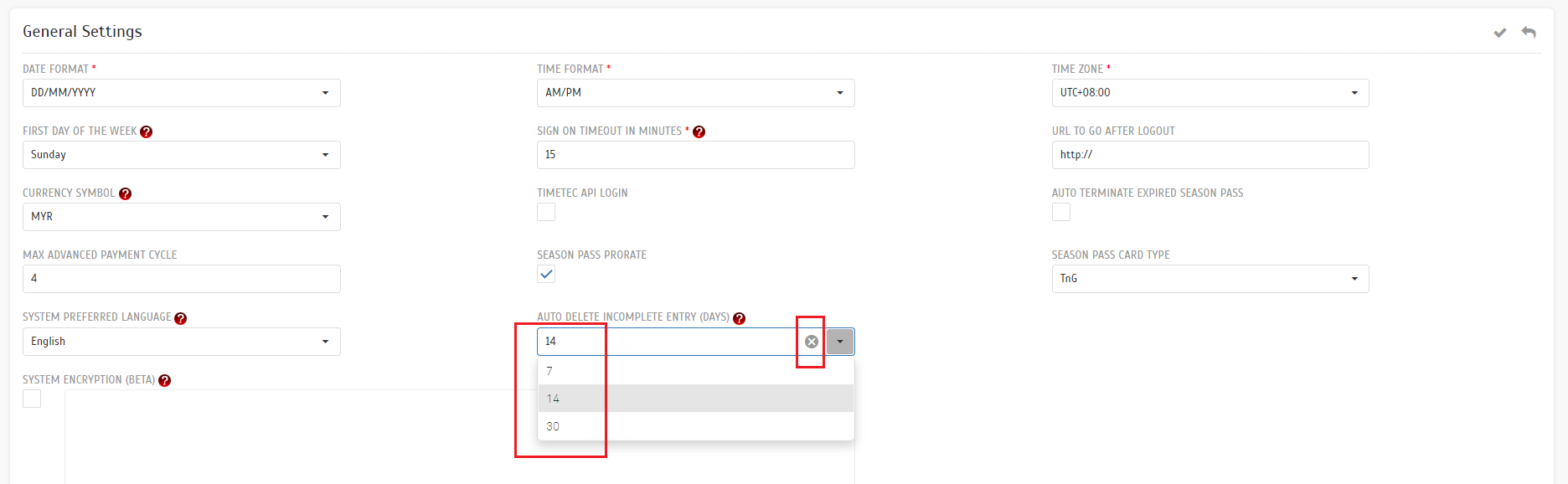This screenshot has width=1568, height=484.
Task: Clear the auto delete days value
Action: tap(811, 342)
